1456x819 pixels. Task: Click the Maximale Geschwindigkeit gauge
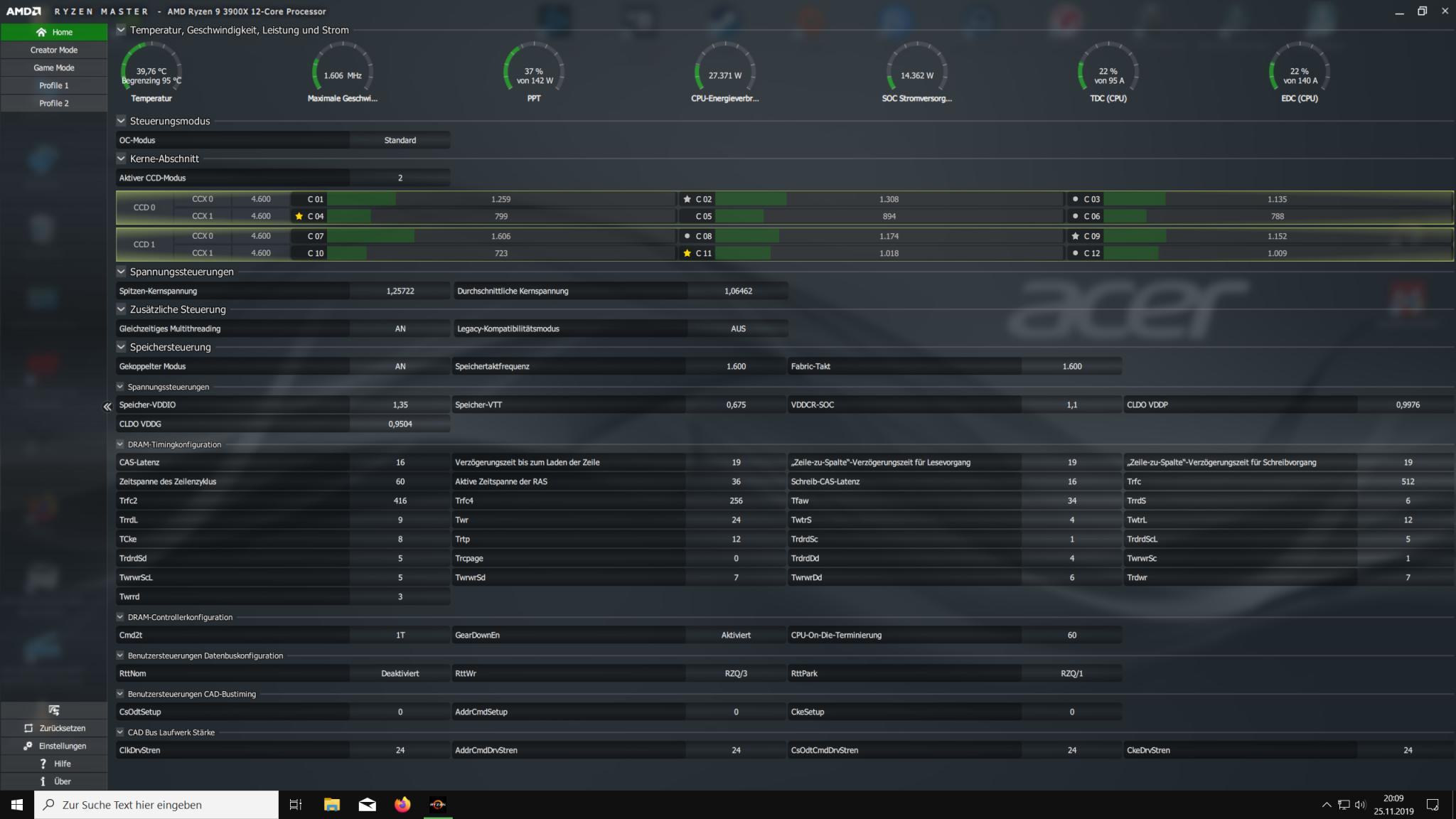[x=343, y=72]
